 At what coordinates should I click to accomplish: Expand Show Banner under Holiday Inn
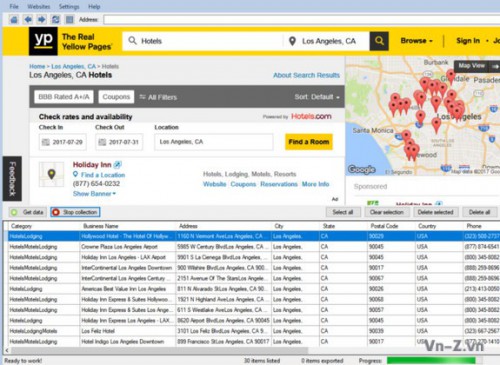(94, 194)
